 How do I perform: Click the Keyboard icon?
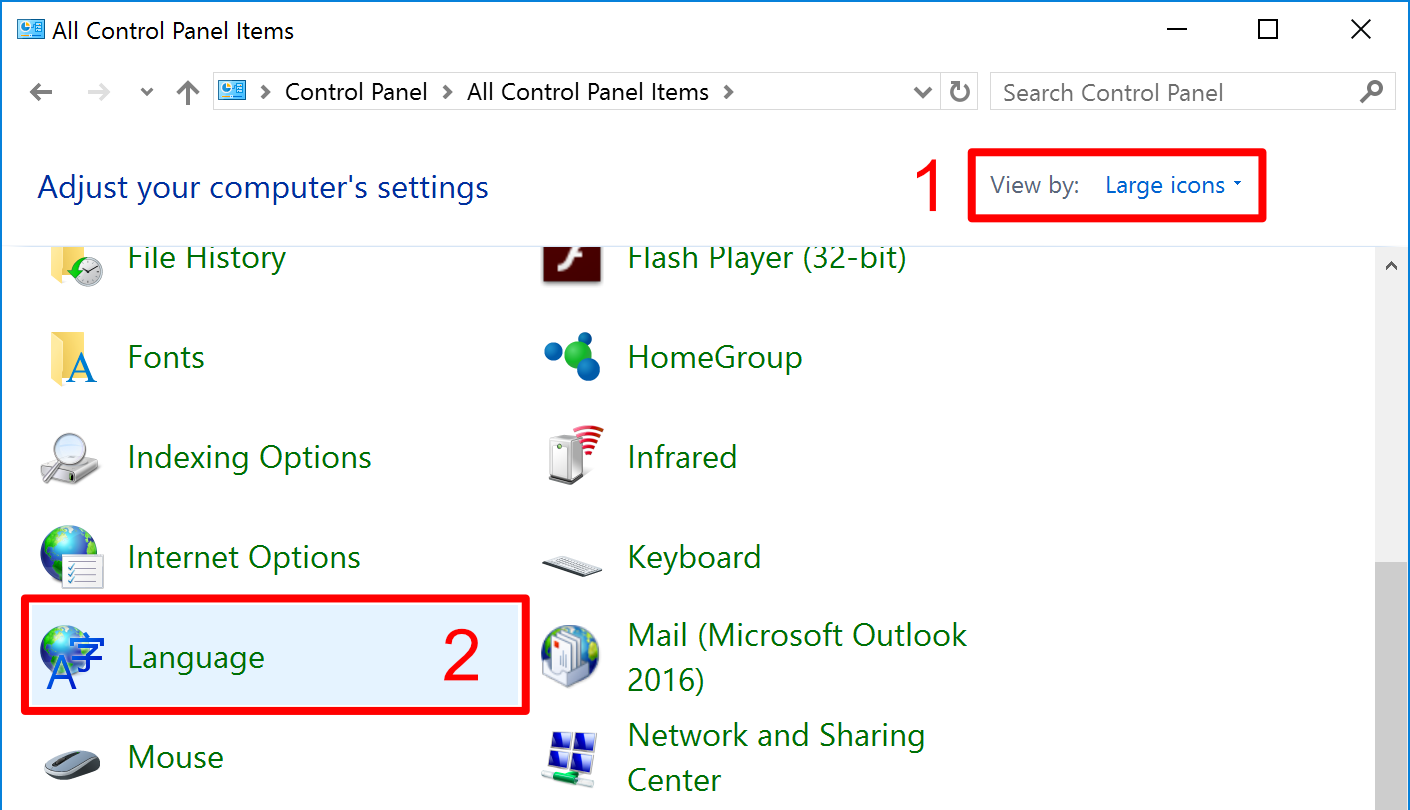(x=572, y=562)
